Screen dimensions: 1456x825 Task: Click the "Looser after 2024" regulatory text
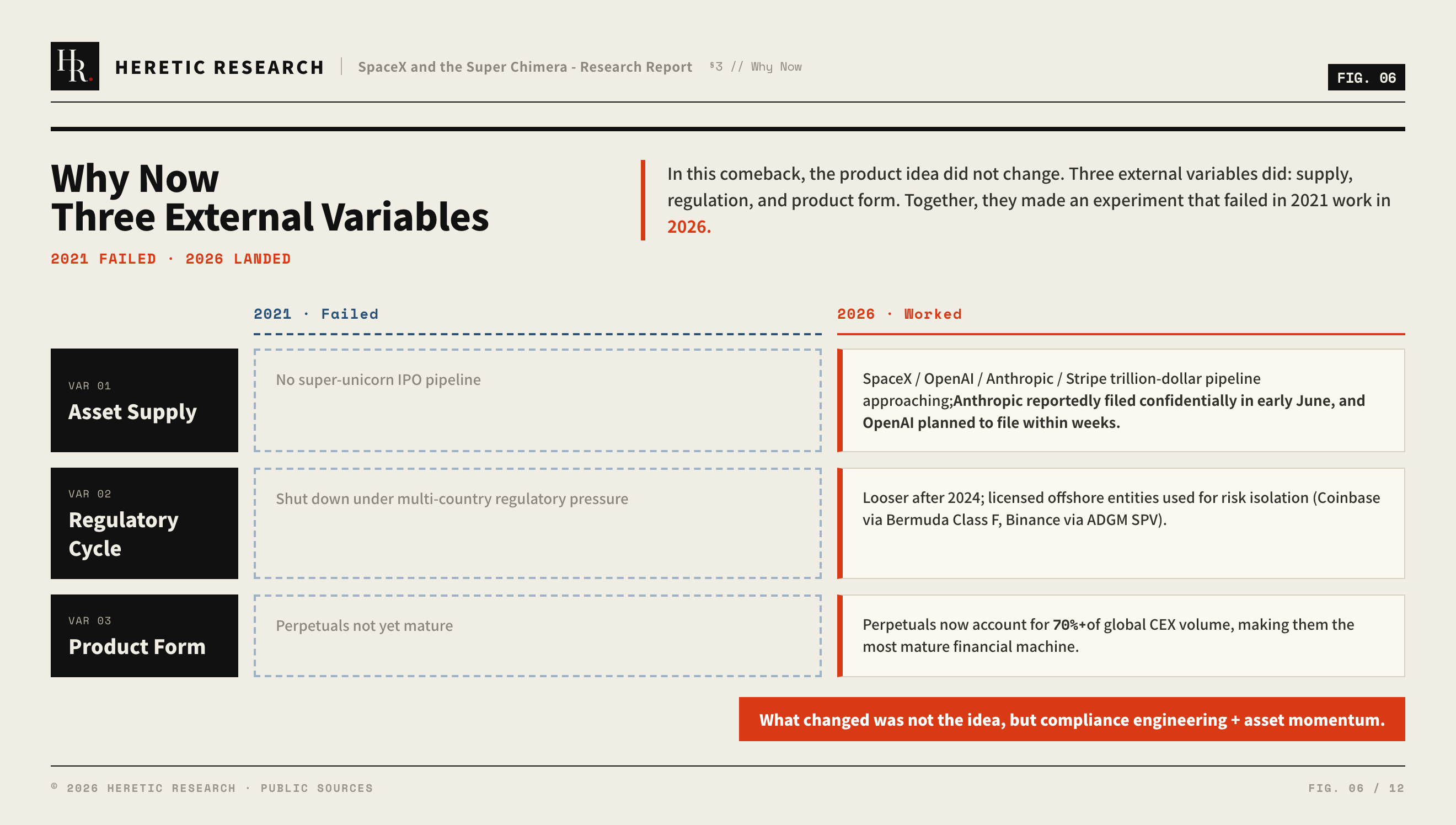1121,509
